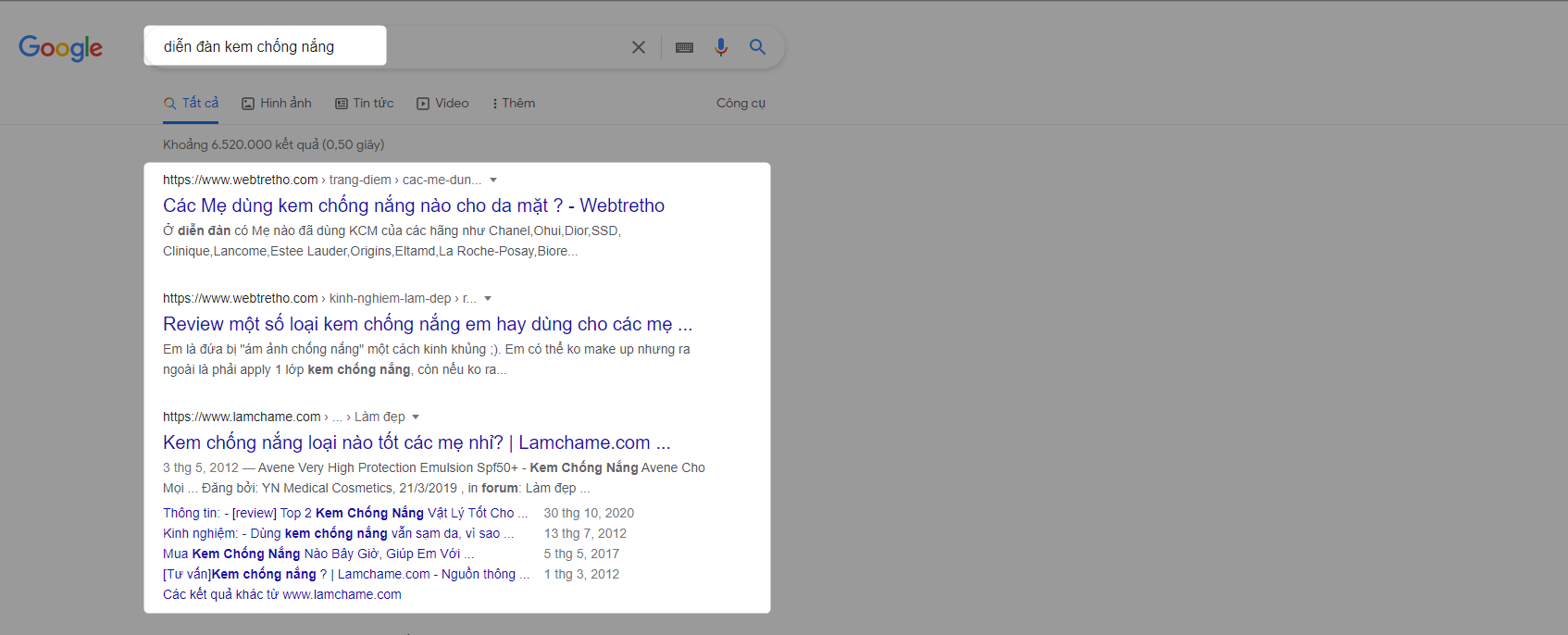This screenshot has height=635, width=1568.
Task: Open sitelink 'Mua Kem Chống Nắng Nào Bây Giờ'
Action: (x=318, y=554)
